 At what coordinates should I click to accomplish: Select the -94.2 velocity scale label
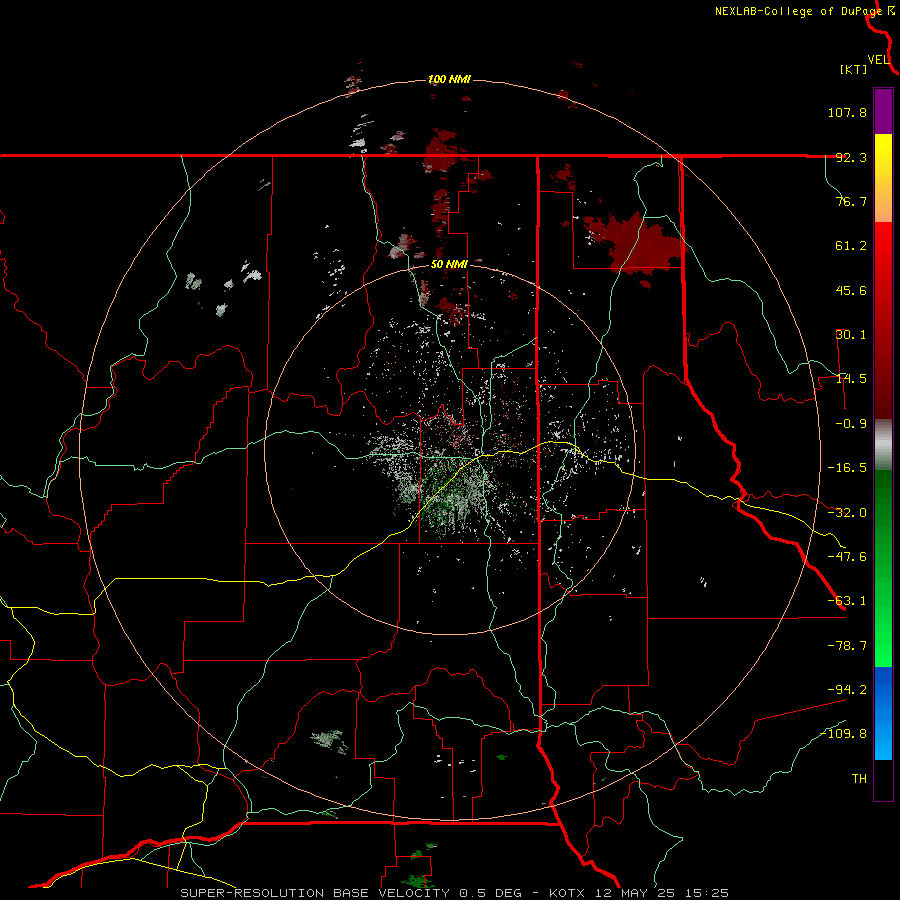[847, 689]
